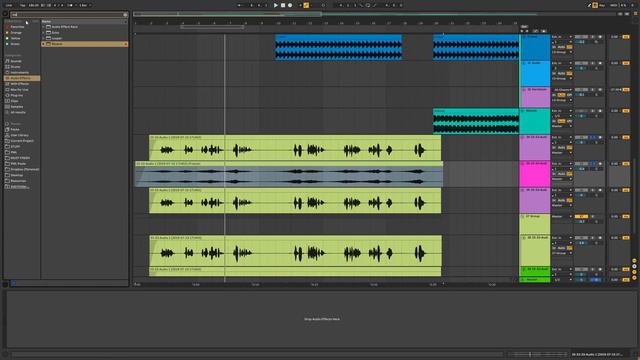Screen dimensions: 640x360
Task: Open the Drums category in browser
Action: click(x=16, y=67)
